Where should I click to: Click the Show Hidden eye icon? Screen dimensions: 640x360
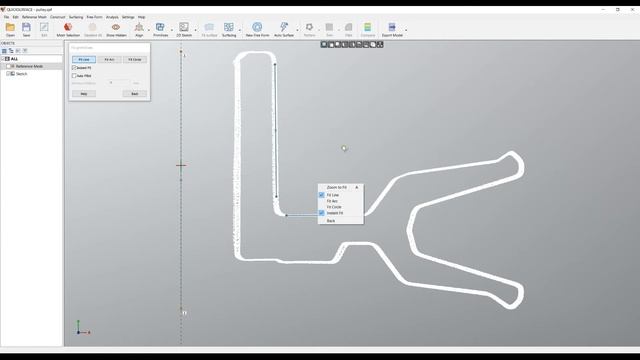click(116, 27)
